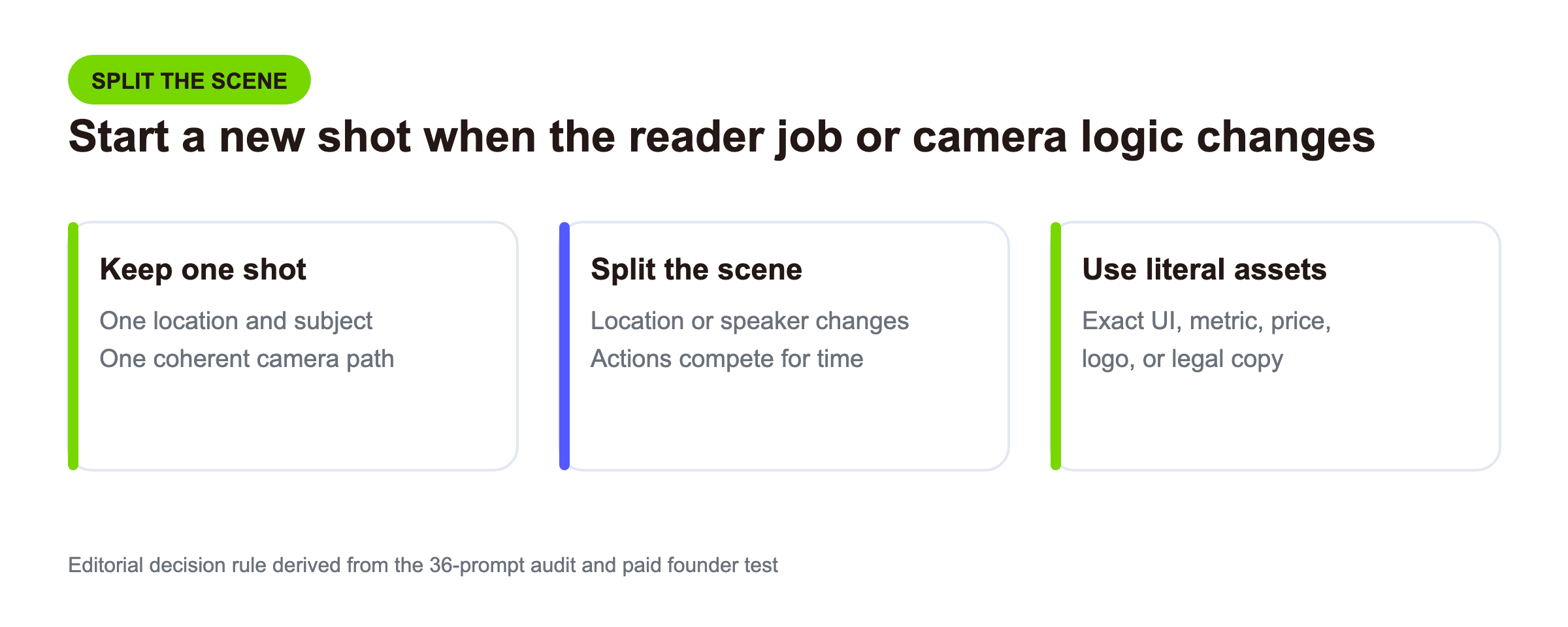
Task: Click the Use literal assets heading
Action: pos(1204,269)
